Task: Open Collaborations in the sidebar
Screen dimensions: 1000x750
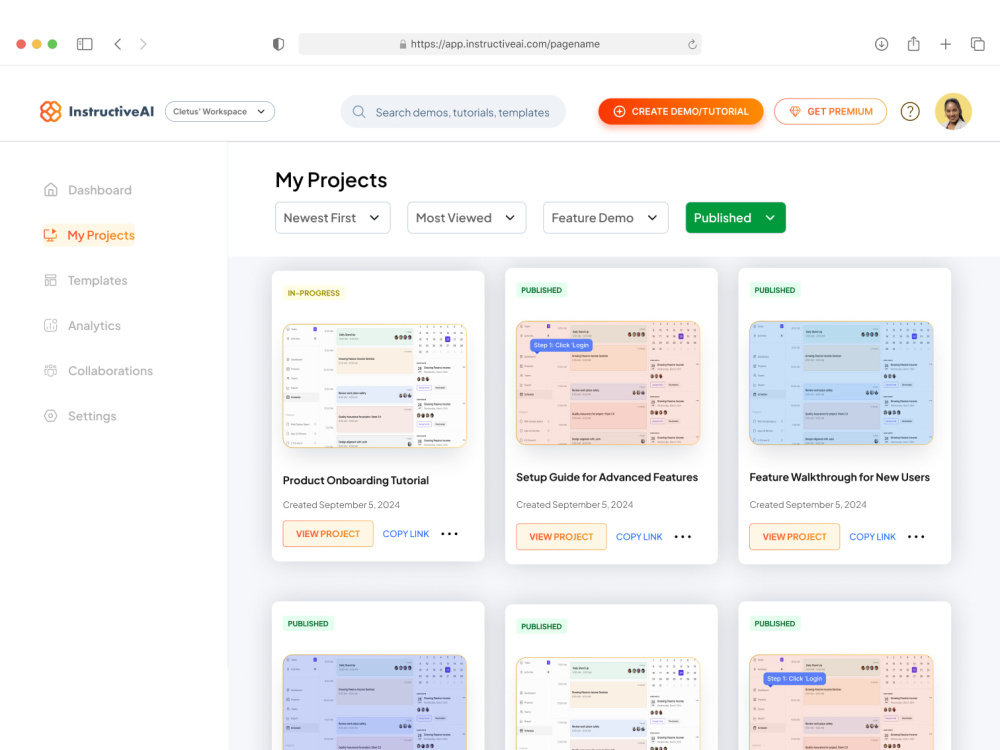Action: pyautogui.click(x=98, y=371)
